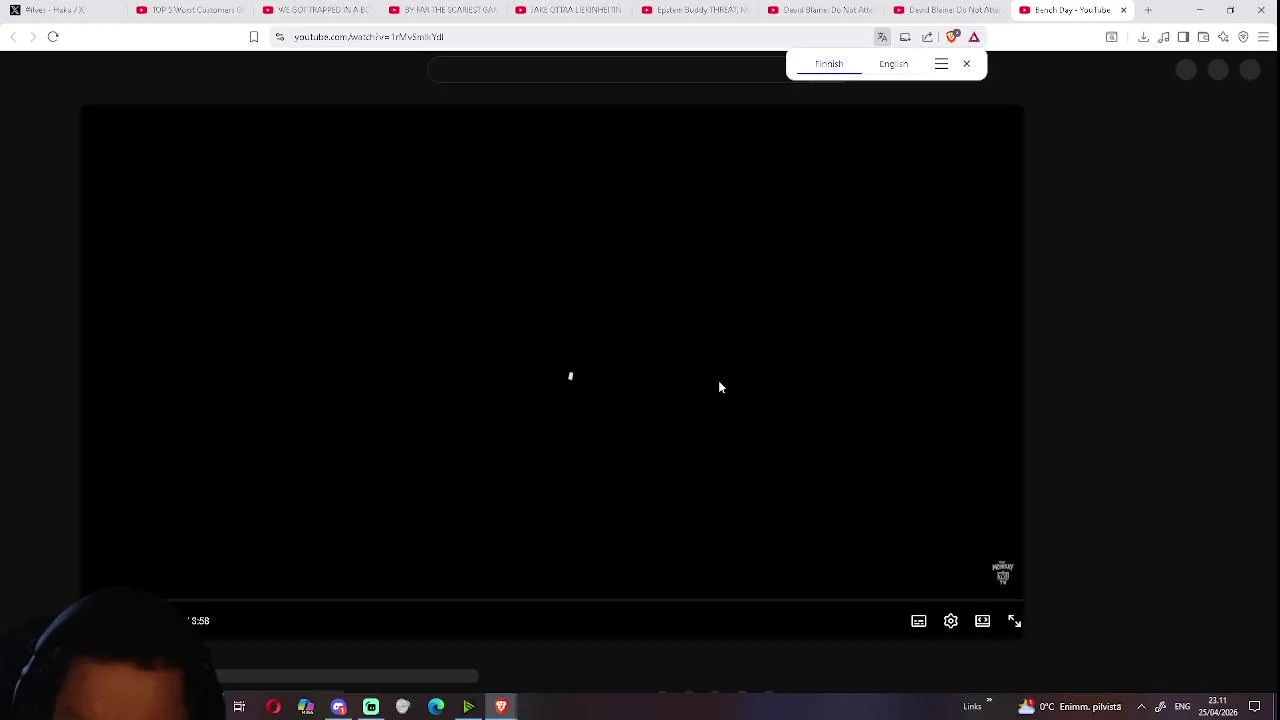1280x720 pixels.
Task: Bookmark this page using bookmark icon
Action: click(x=254, y=37)
